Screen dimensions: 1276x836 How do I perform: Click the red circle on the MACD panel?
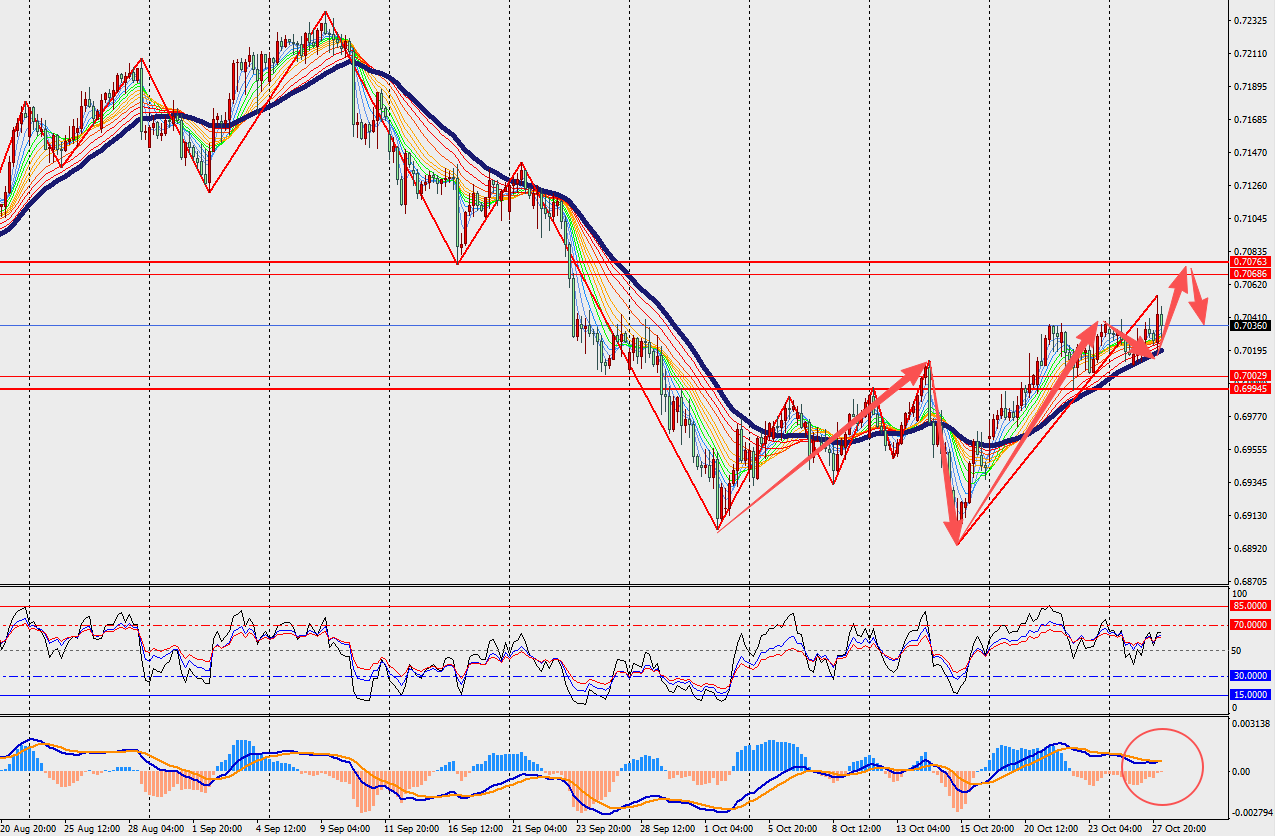click(1163, 767)
